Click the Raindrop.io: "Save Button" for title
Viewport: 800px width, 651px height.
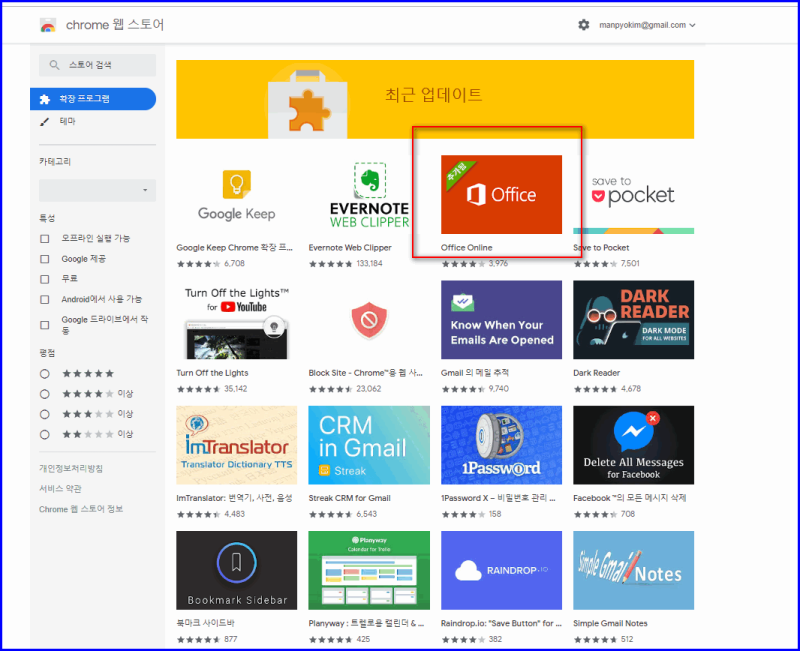tap(501, 623)
